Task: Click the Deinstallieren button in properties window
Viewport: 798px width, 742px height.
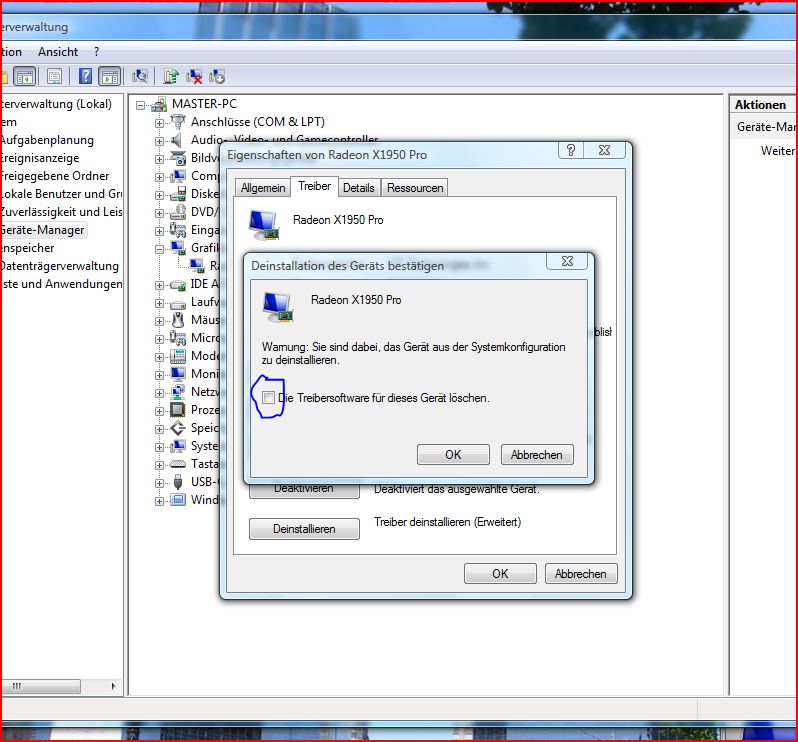Action: click(304, 529)
